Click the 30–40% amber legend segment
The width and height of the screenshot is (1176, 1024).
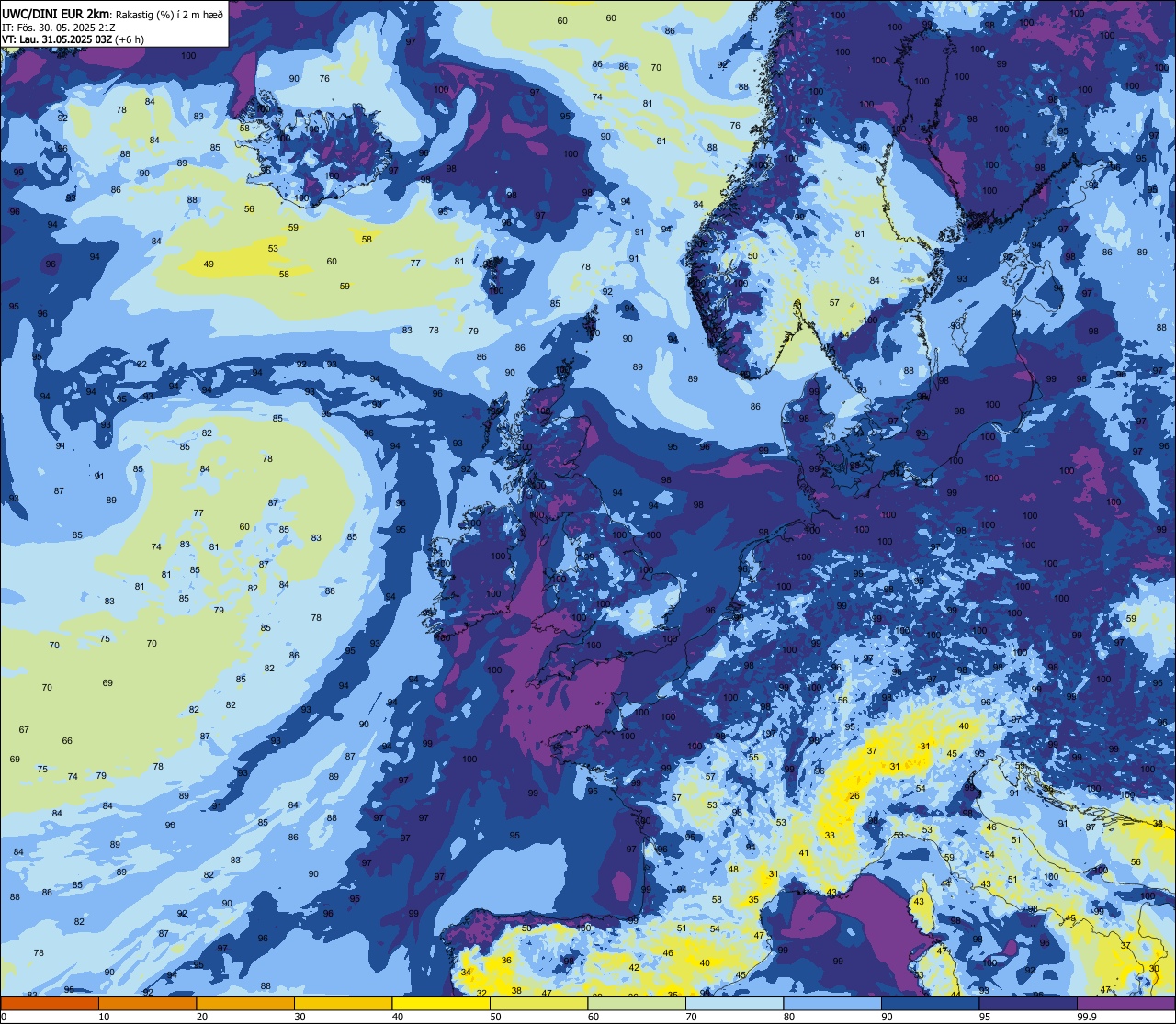(x=343, y=1004)
